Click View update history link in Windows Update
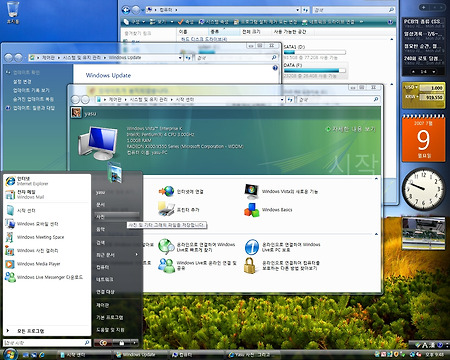 (x=31, y=90)
